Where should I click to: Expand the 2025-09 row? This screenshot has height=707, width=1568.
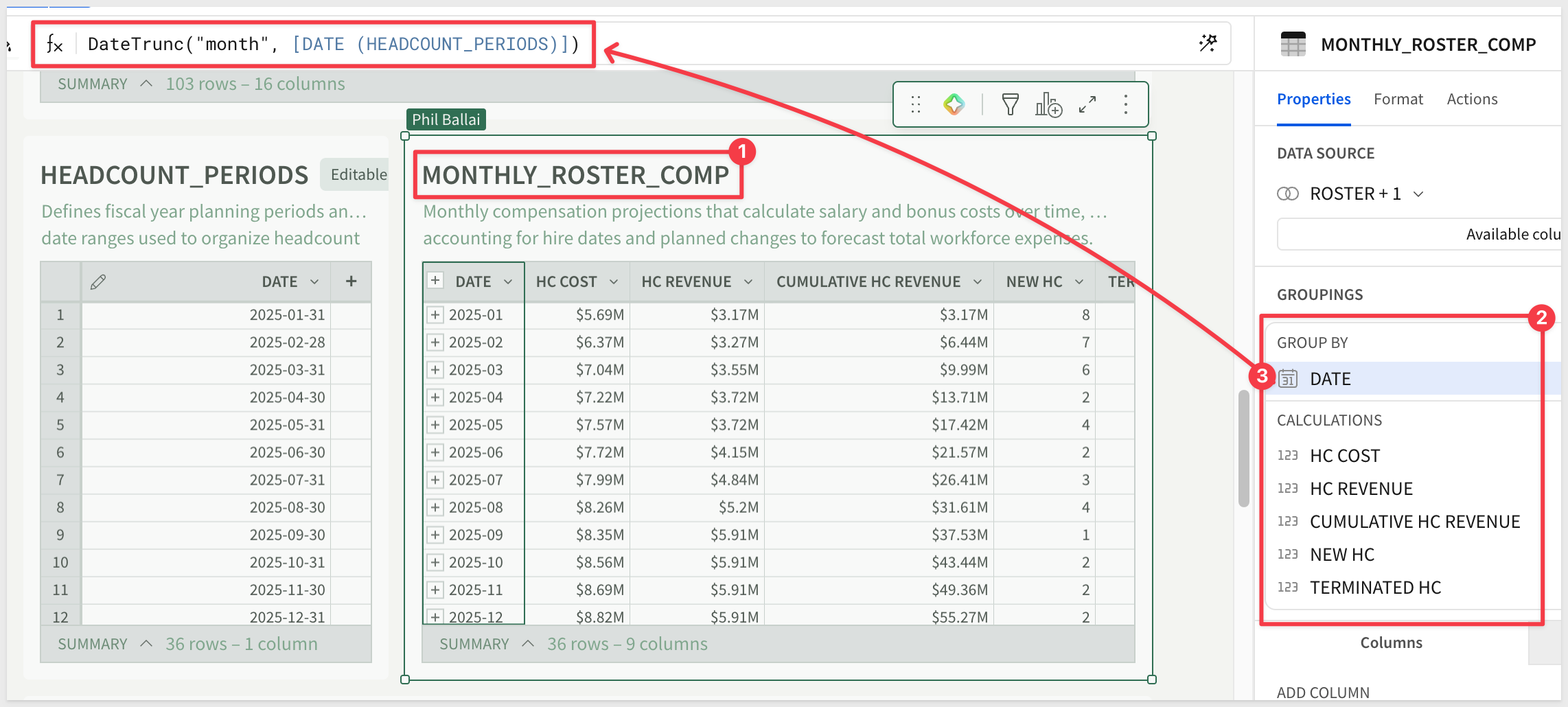(435, 535)
